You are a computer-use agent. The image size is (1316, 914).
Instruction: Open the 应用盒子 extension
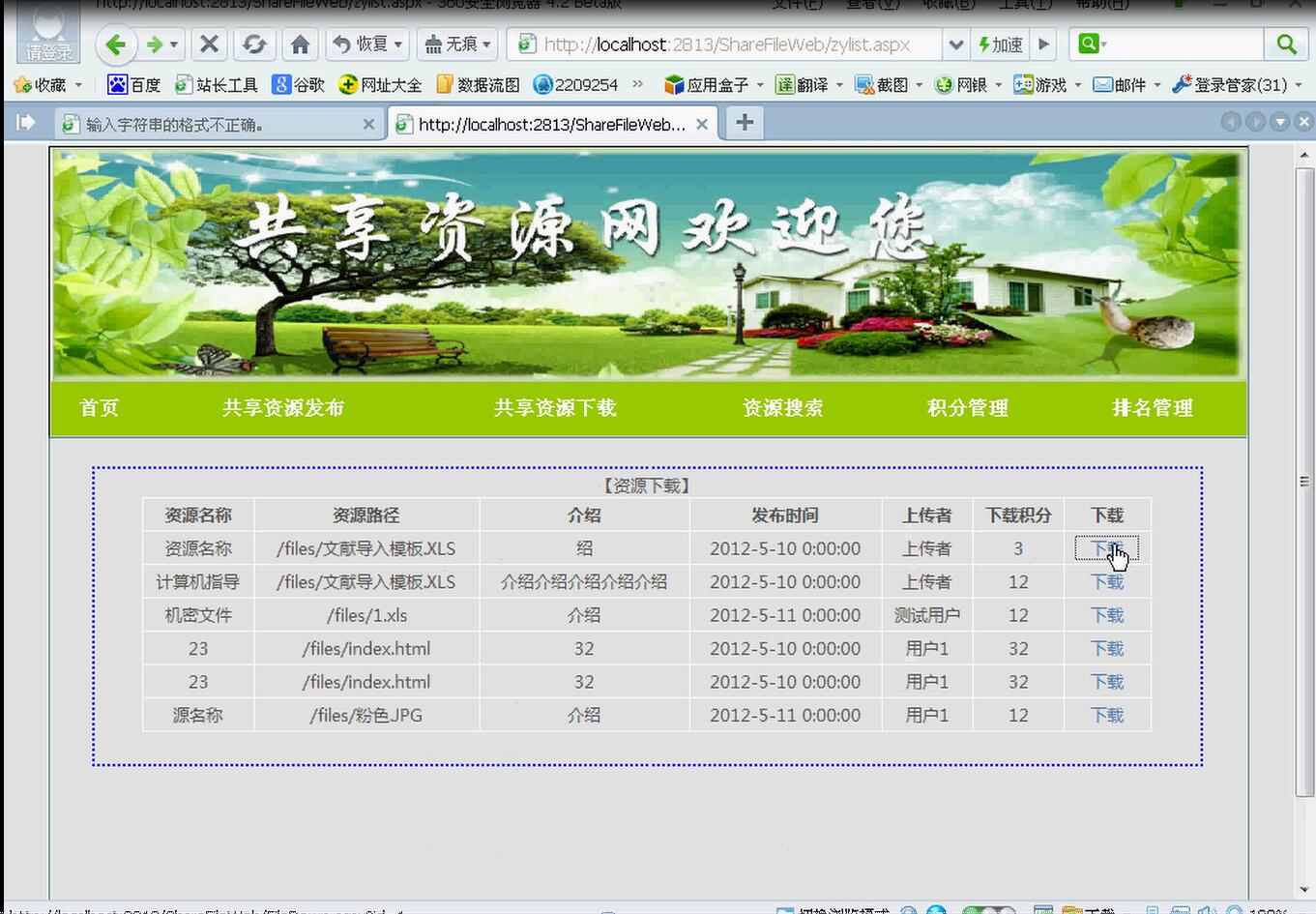pos(707,85)
